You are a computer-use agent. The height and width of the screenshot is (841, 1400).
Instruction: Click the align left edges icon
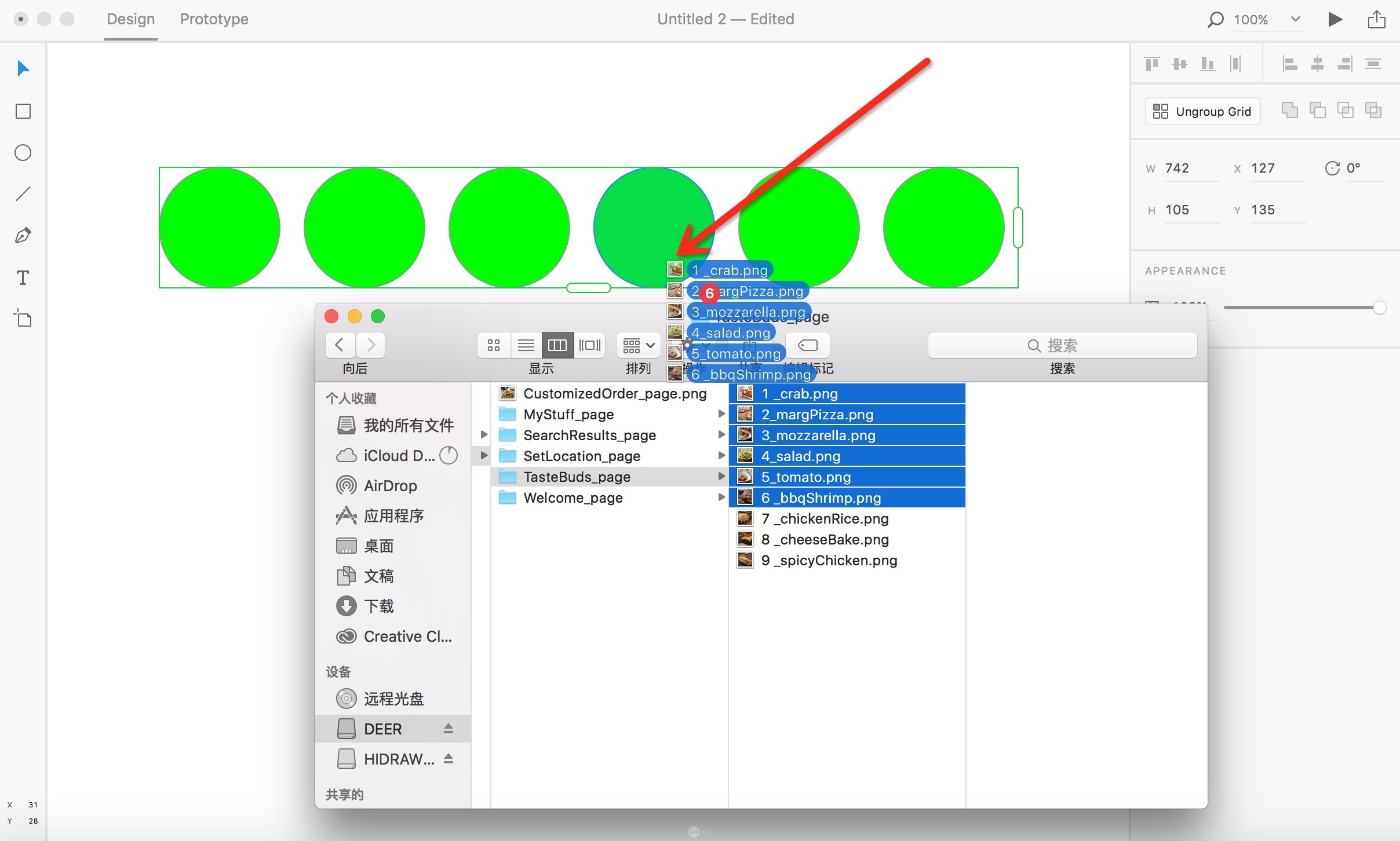click(x=1289, y=64)
